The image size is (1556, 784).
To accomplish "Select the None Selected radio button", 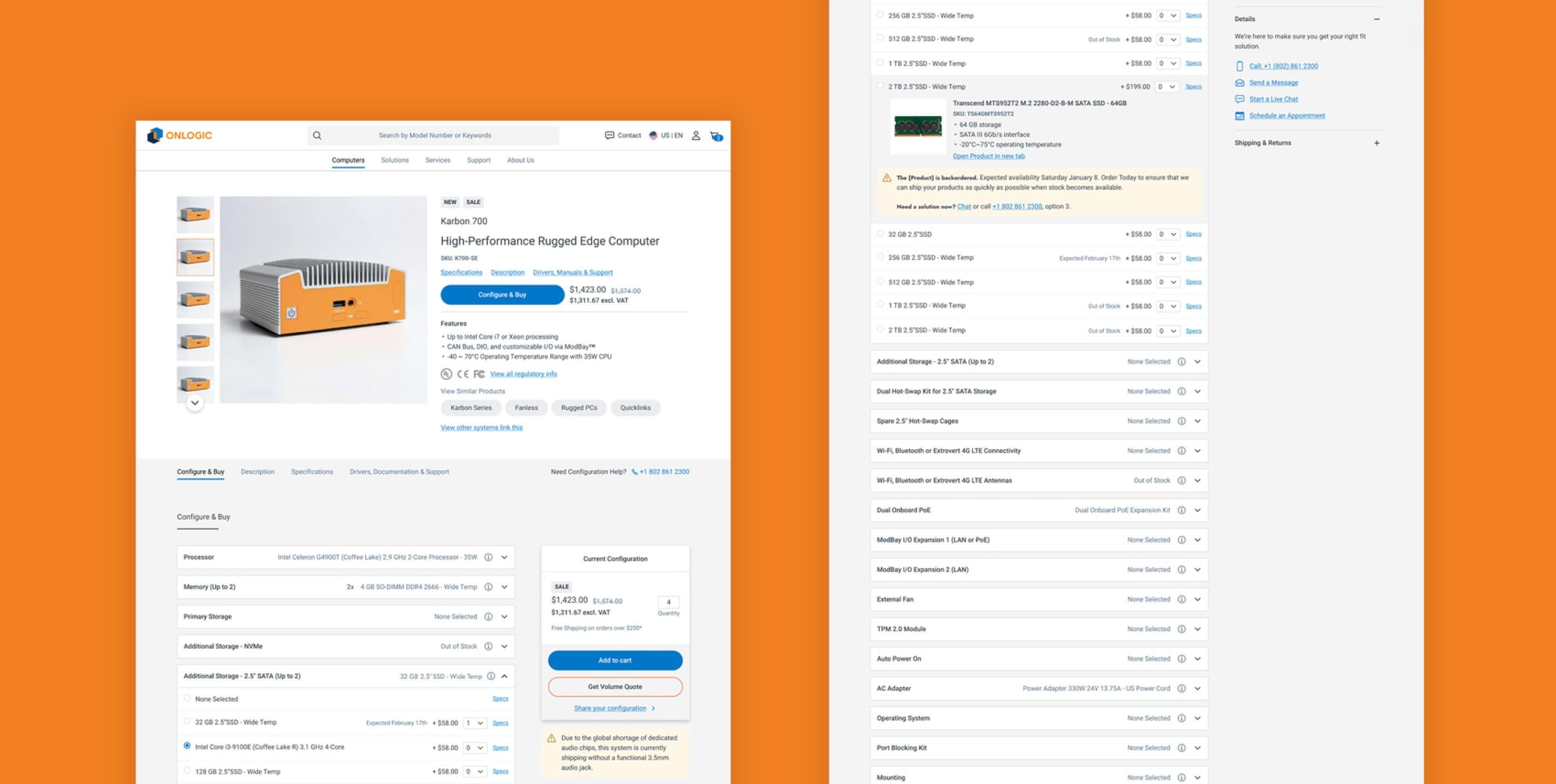I will [186, 698].
